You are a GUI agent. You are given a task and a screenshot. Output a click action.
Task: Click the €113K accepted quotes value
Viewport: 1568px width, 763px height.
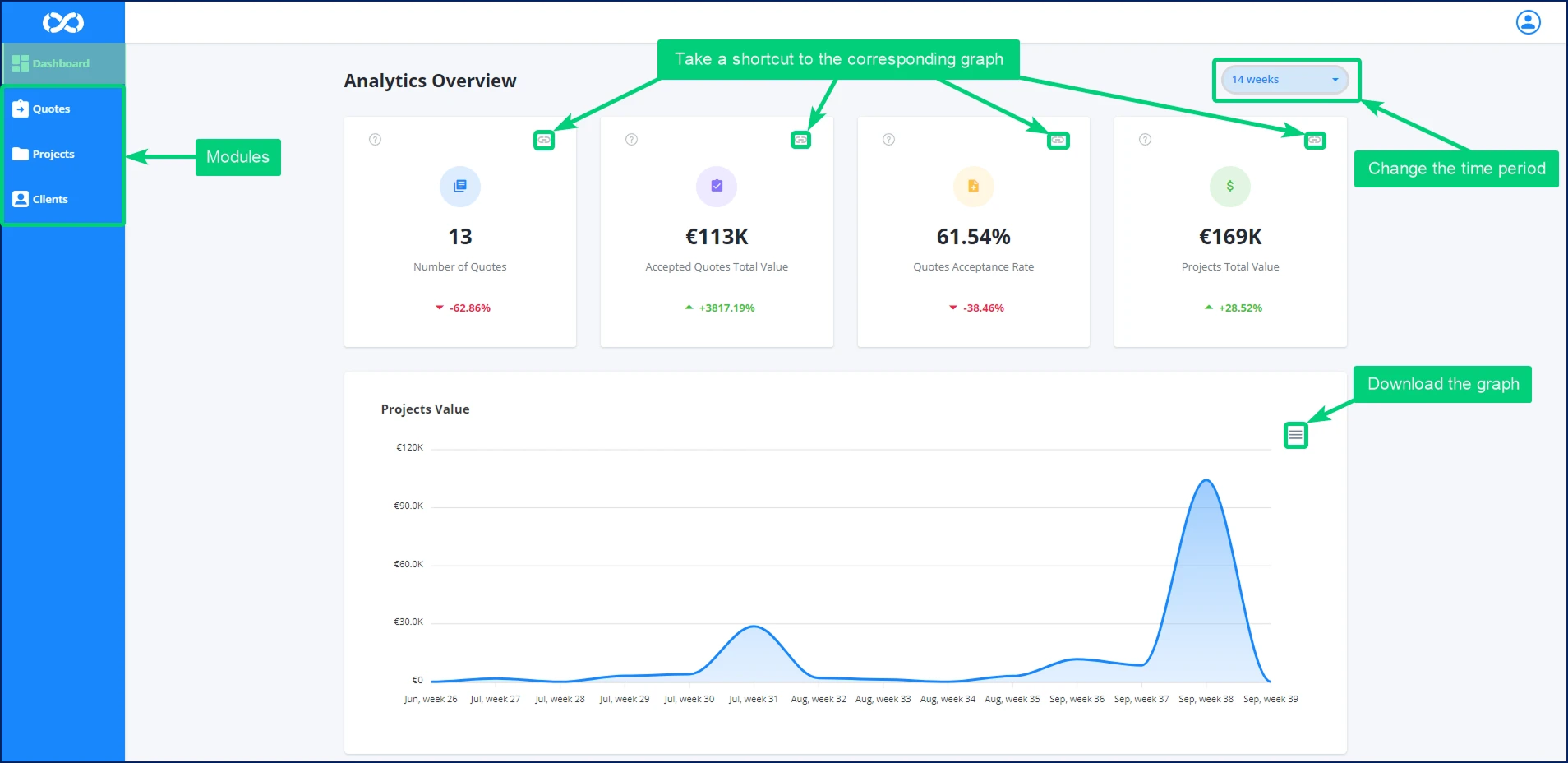pyautogui.click(x=717, y=238)
